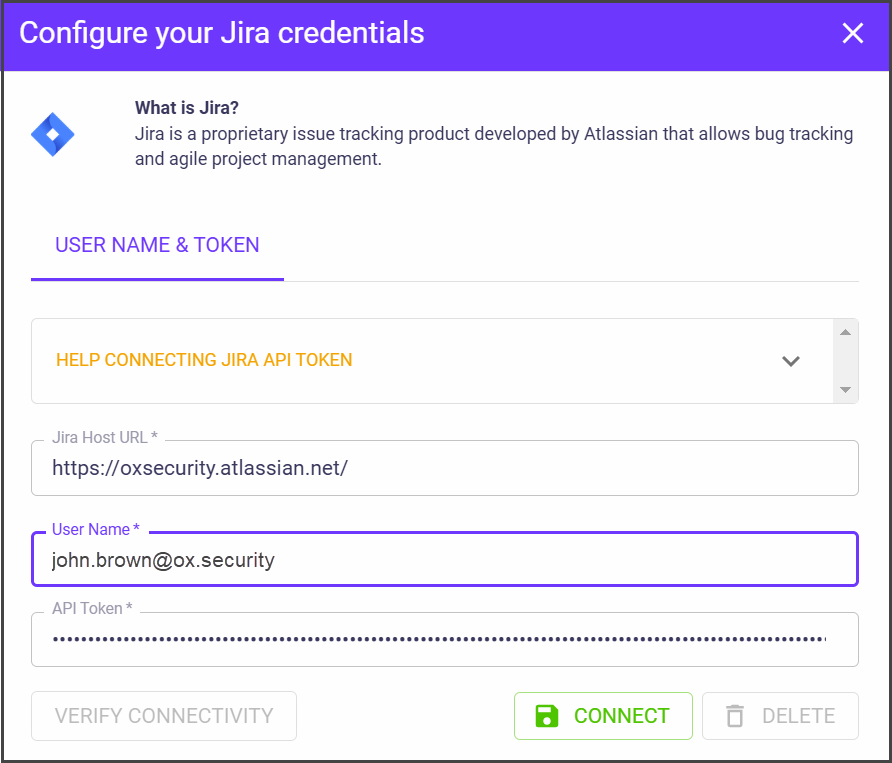Click the 'Configure your Jira credentials' title
The width and height of the screenshot is (892, 763).
coord(222,33)
